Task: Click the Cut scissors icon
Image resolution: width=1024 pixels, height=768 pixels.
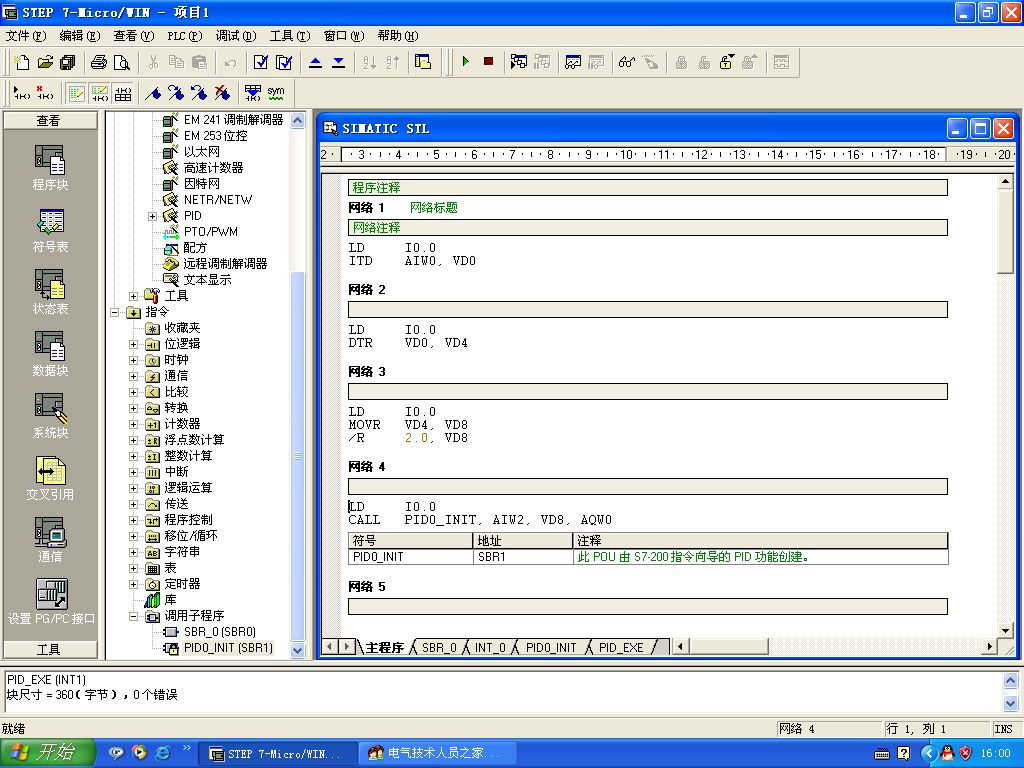Action: 153,62
